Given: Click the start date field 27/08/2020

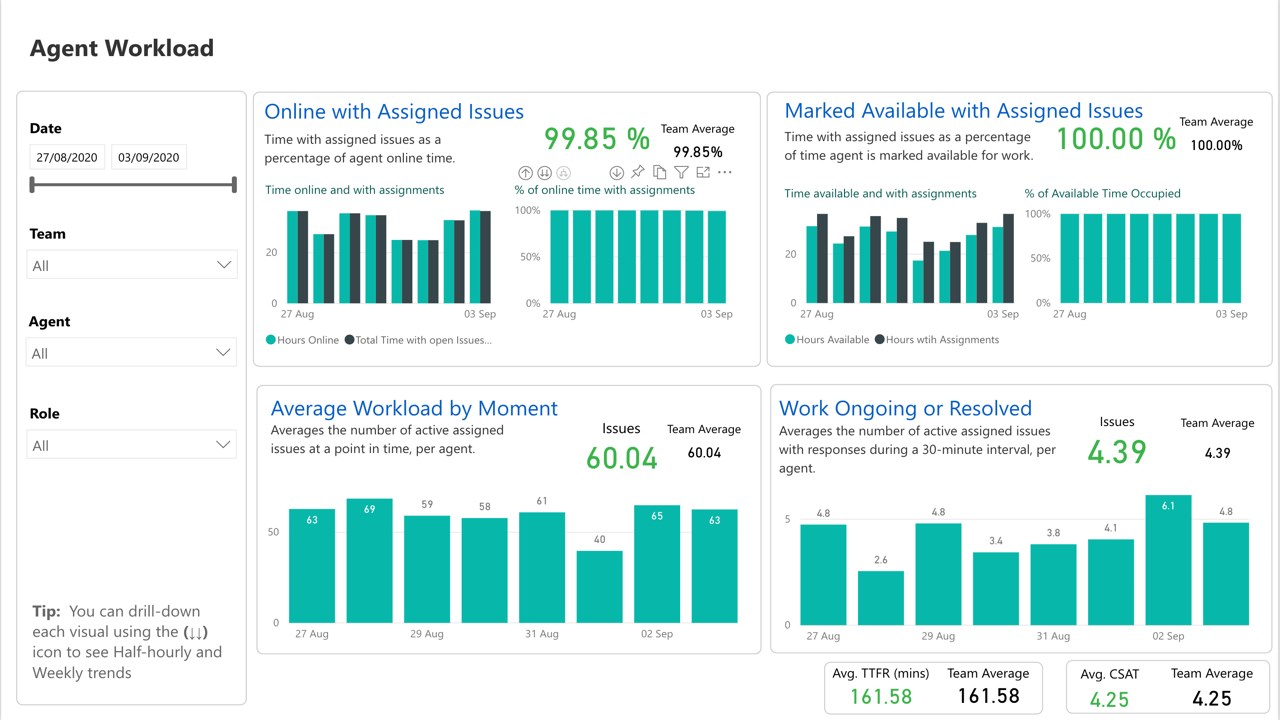Looking at the screenshot, I should 66,157.
